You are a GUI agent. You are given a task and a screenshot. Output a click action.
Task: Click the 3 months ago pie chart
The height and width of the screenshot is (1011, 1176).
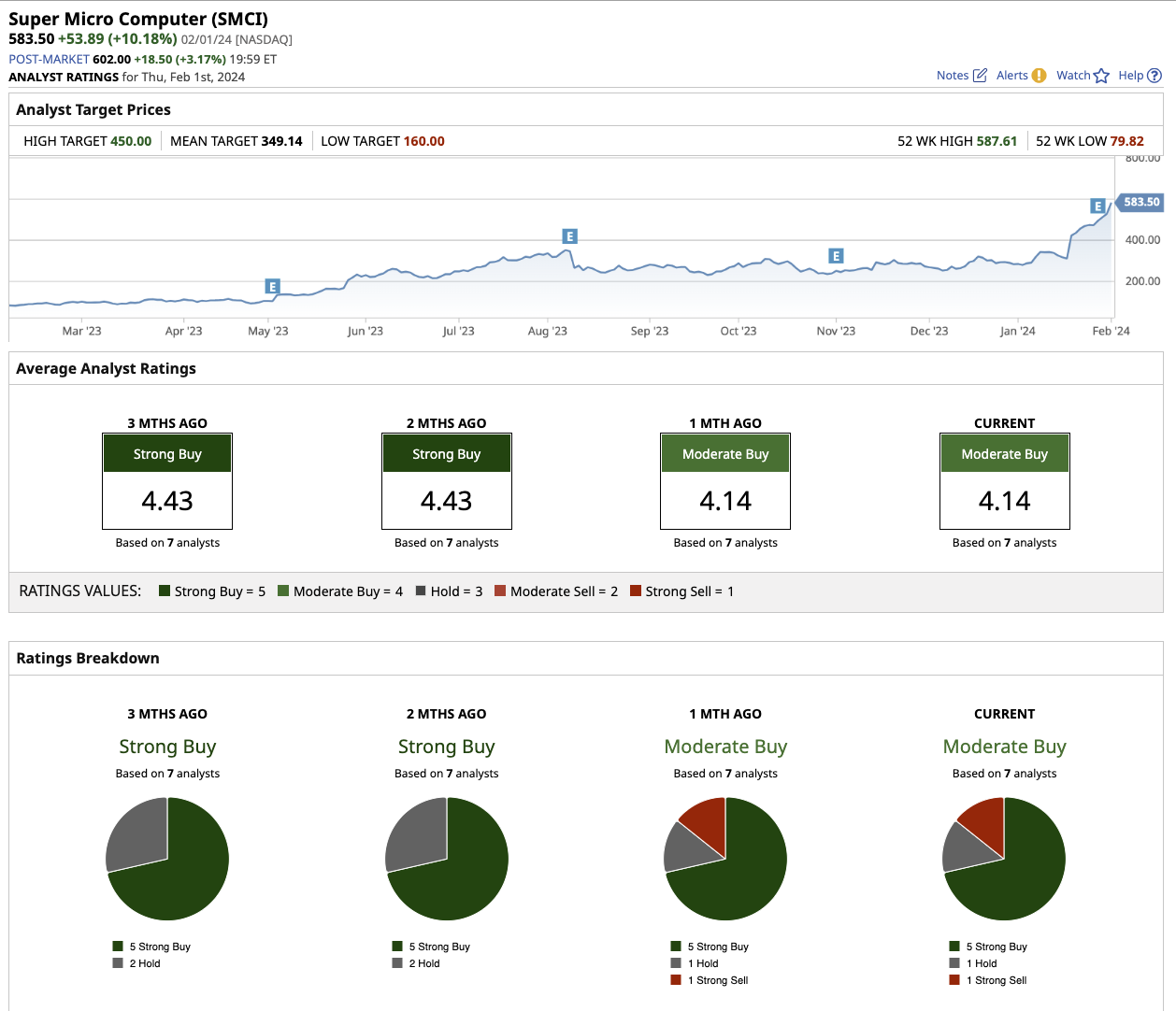pyautogui.click(x=167, y=859)
